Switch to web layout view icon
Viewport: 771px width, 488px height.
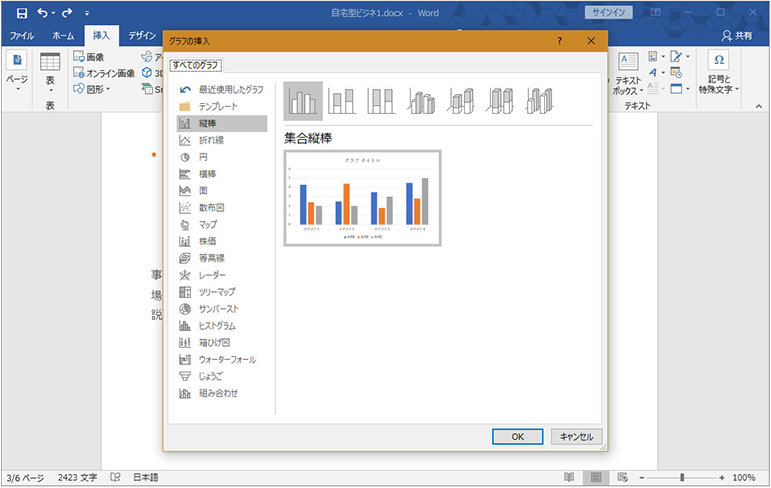tap(623, 477)
